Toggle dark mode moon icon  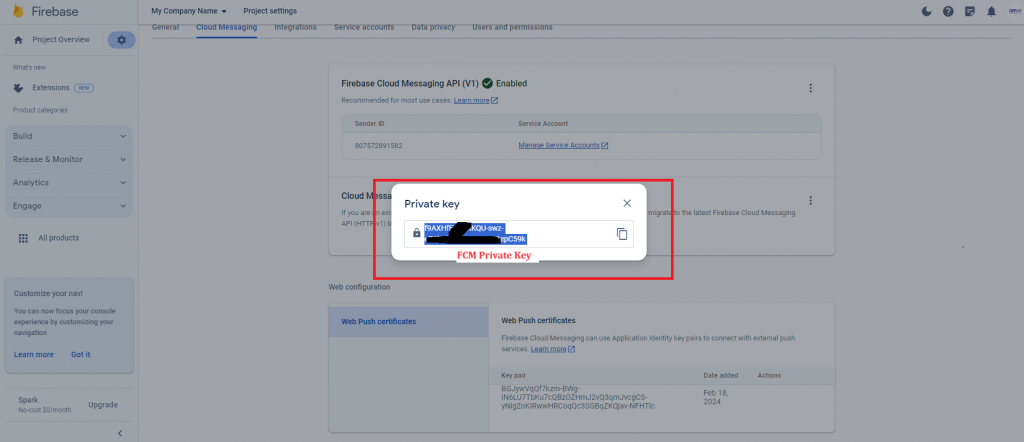pos(927,11)
